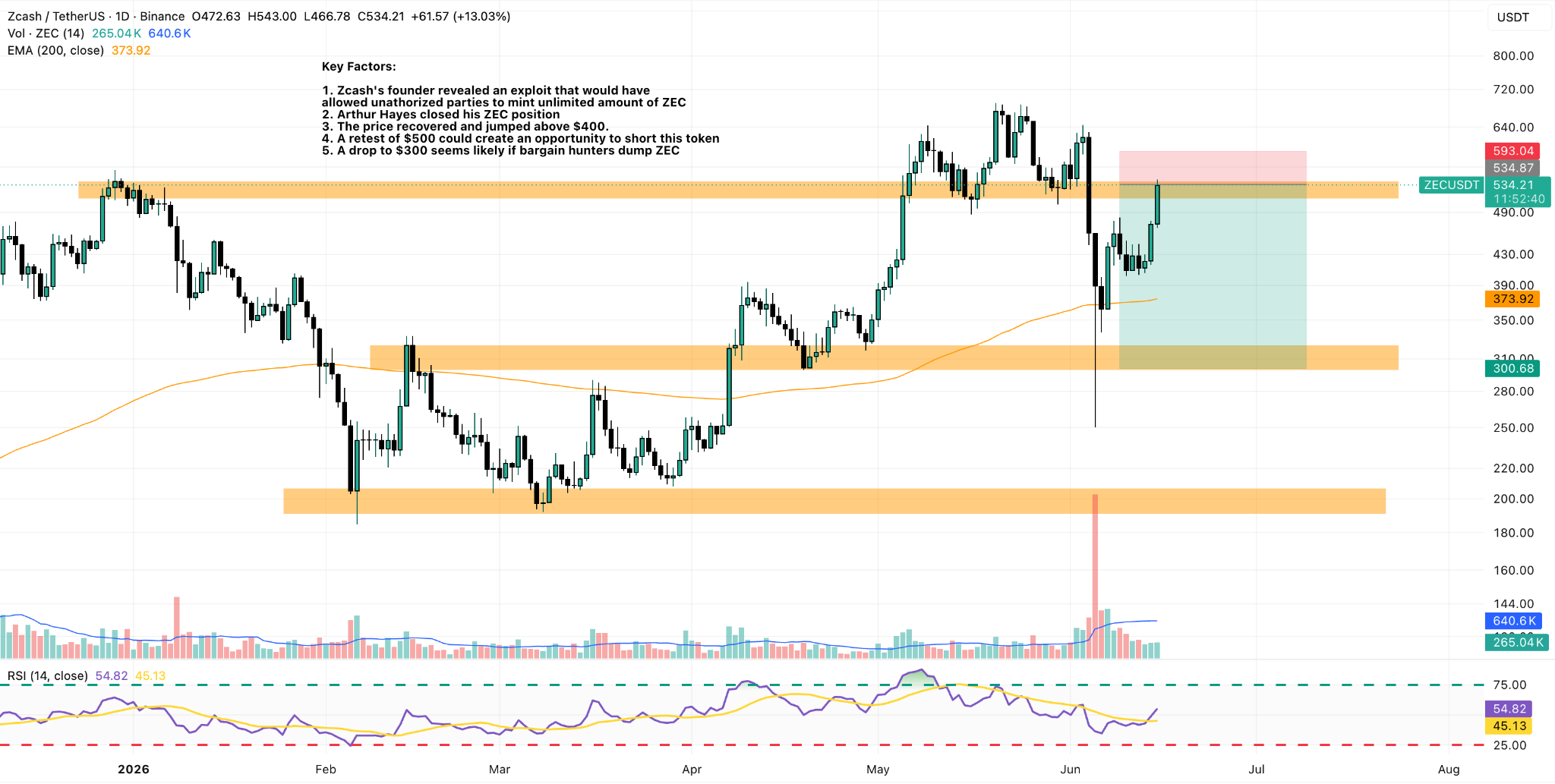
Task: Select the RSI (14, close) indicator legend
Action: (x=48, y=676)
